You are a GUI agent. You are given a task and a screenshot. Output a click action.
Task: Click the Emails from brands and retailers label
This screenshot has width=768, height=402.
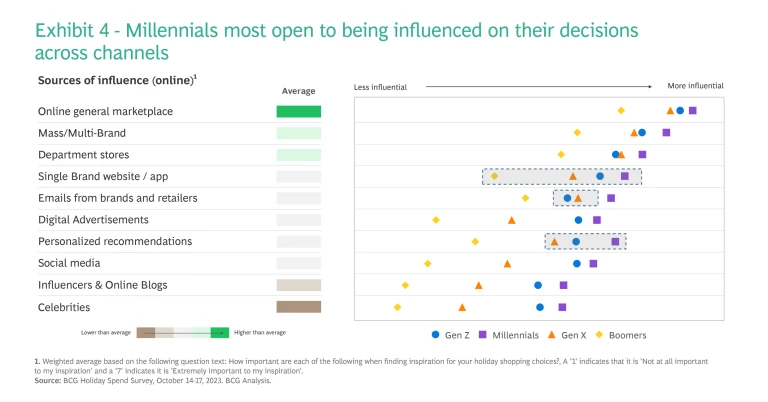(117, 198)
